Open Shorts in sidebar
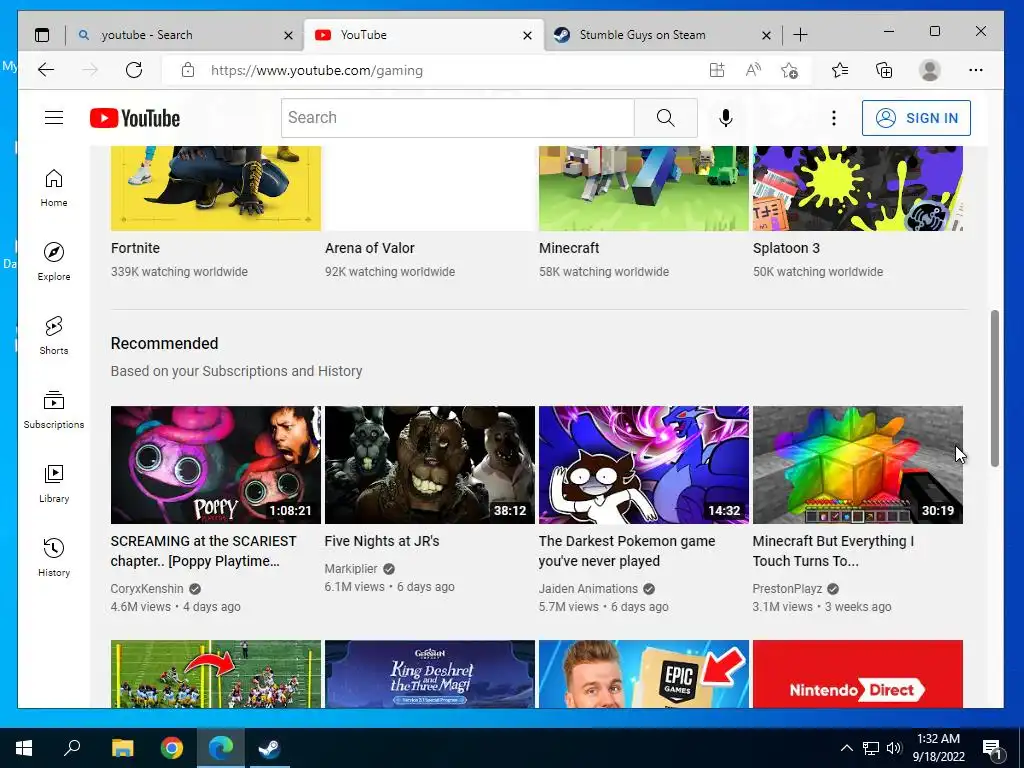 coord(54,336)
